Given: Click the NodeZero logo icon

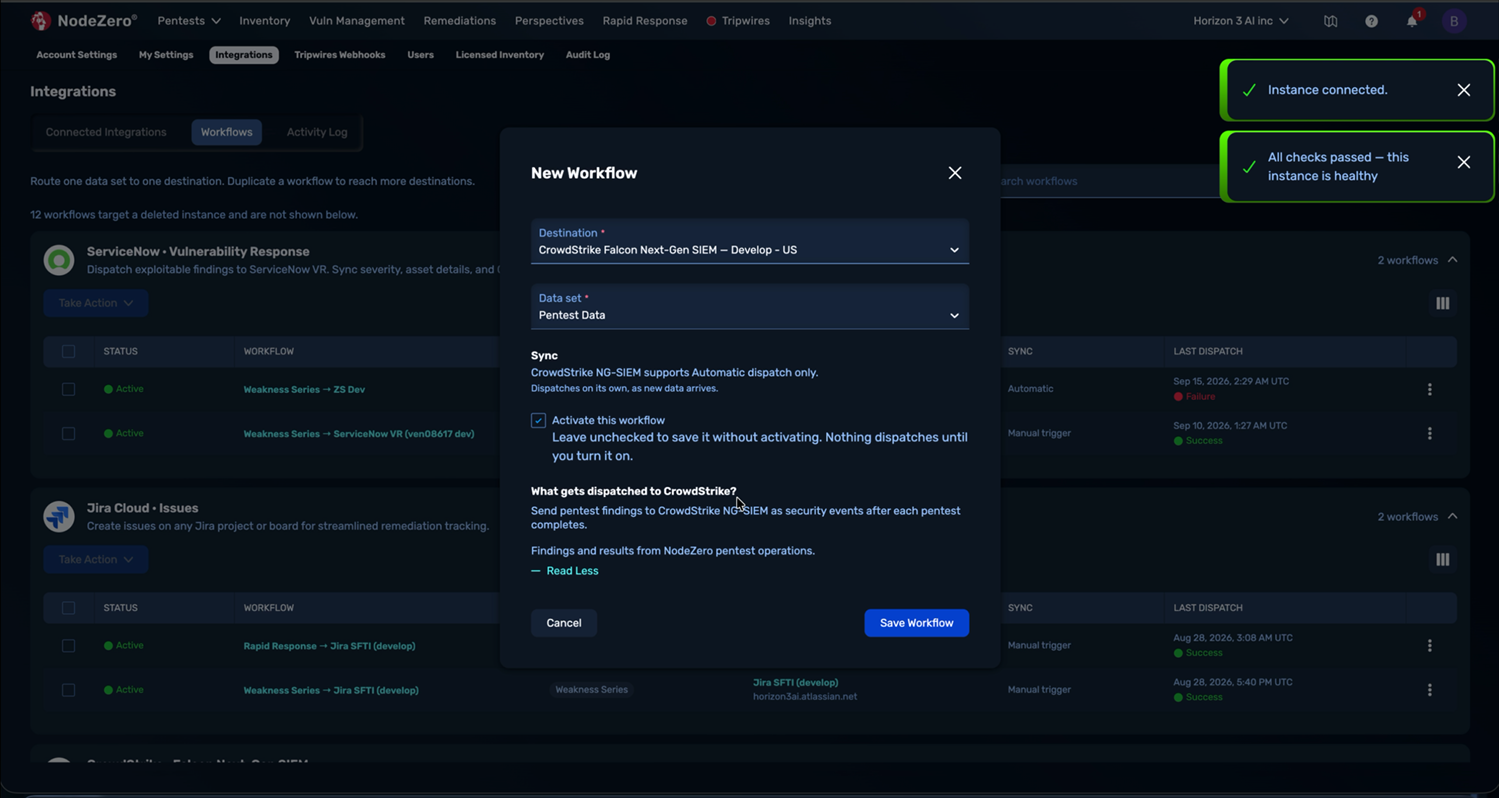Looking at the screenshot, I should 41,20.
